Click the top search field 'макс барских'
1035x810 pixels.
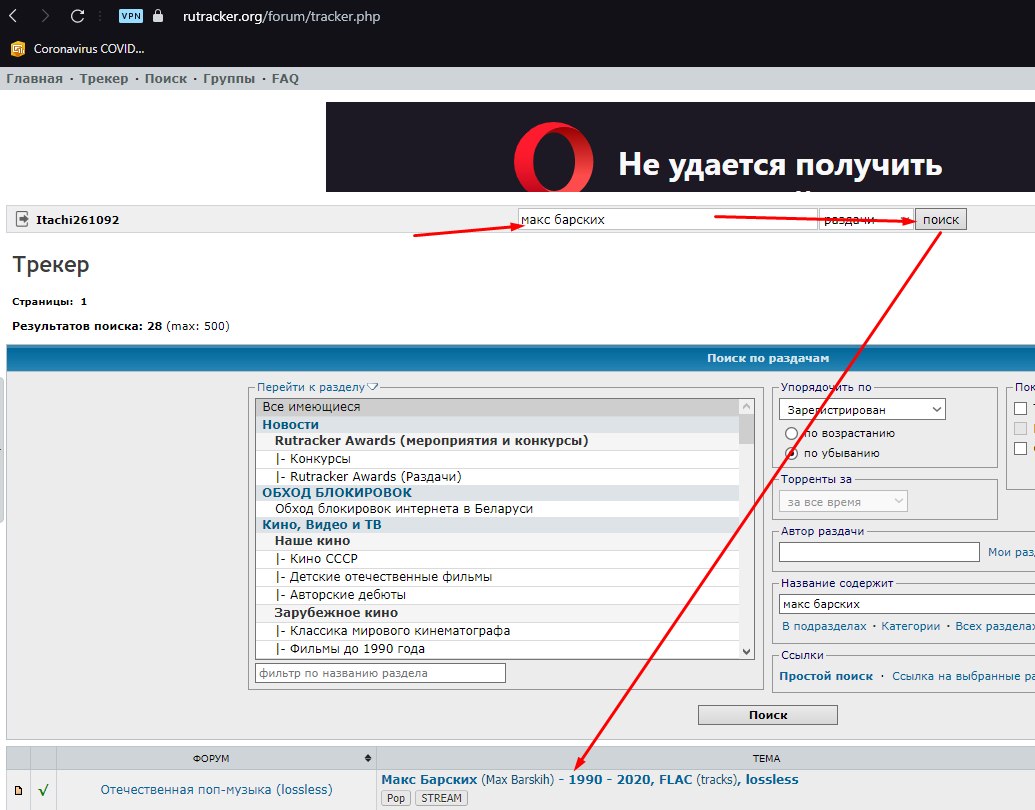pyautogui.click(x=667, y=219)
